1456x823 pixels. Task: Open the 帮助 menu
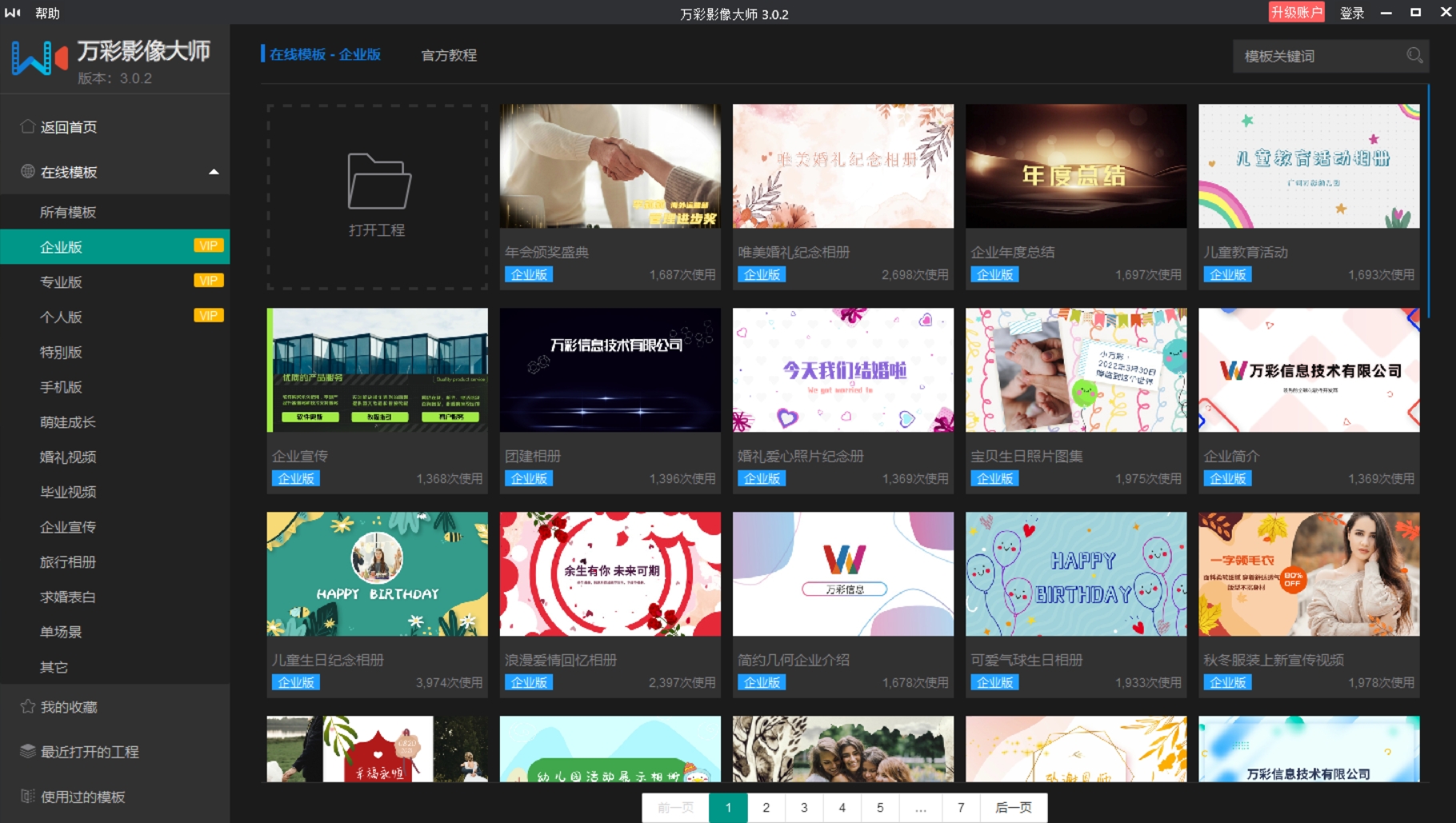click(x=47, y=13)
